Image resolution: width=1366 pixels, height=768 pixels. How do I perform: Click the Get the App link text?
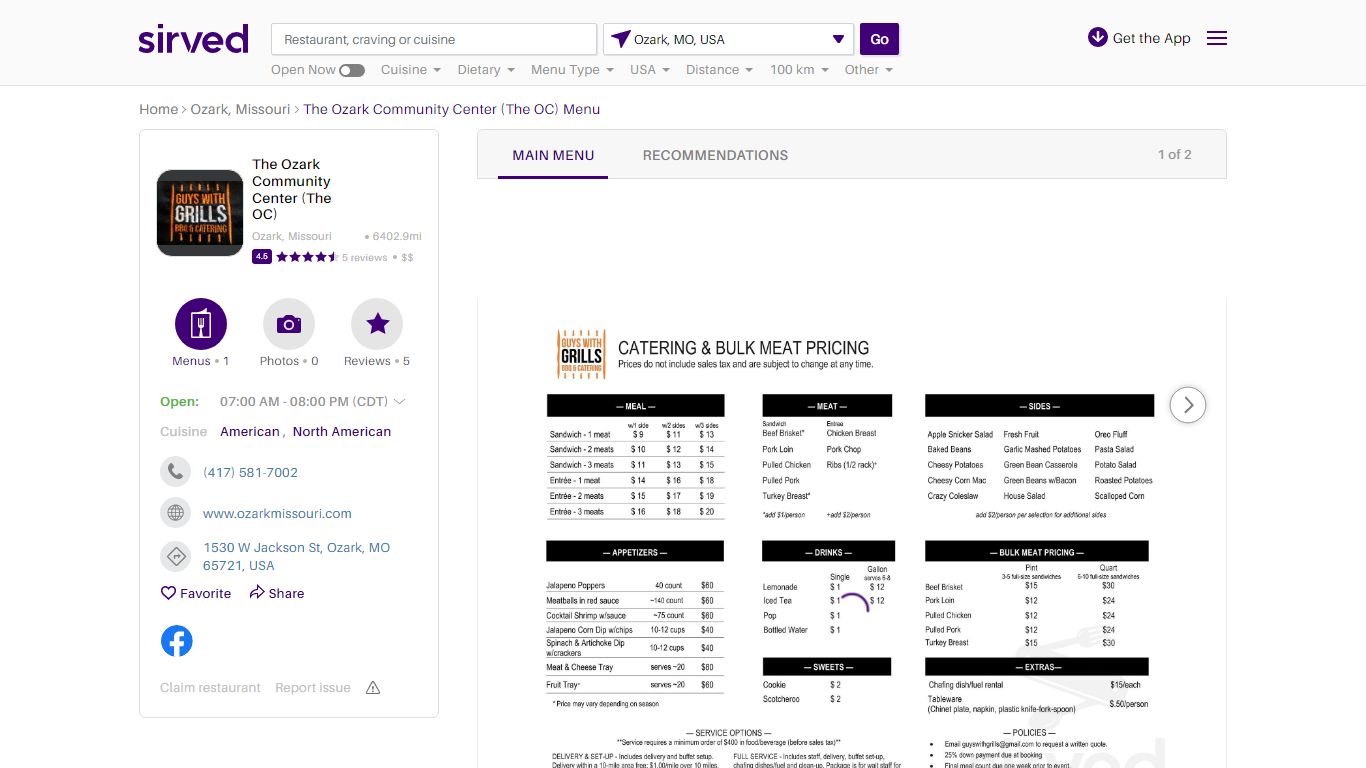coord(1152,38)
